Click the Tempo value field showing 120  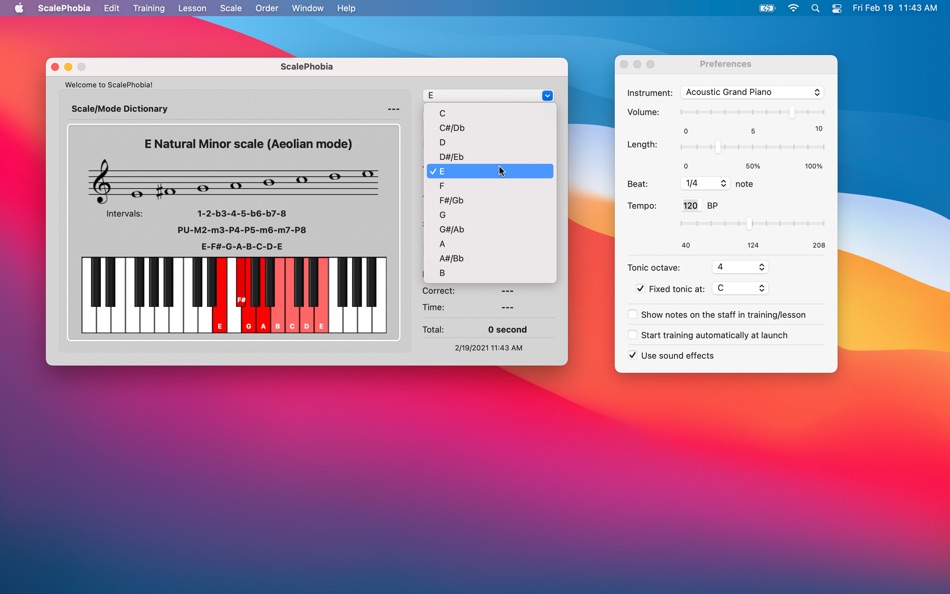(x=691, y=205)
